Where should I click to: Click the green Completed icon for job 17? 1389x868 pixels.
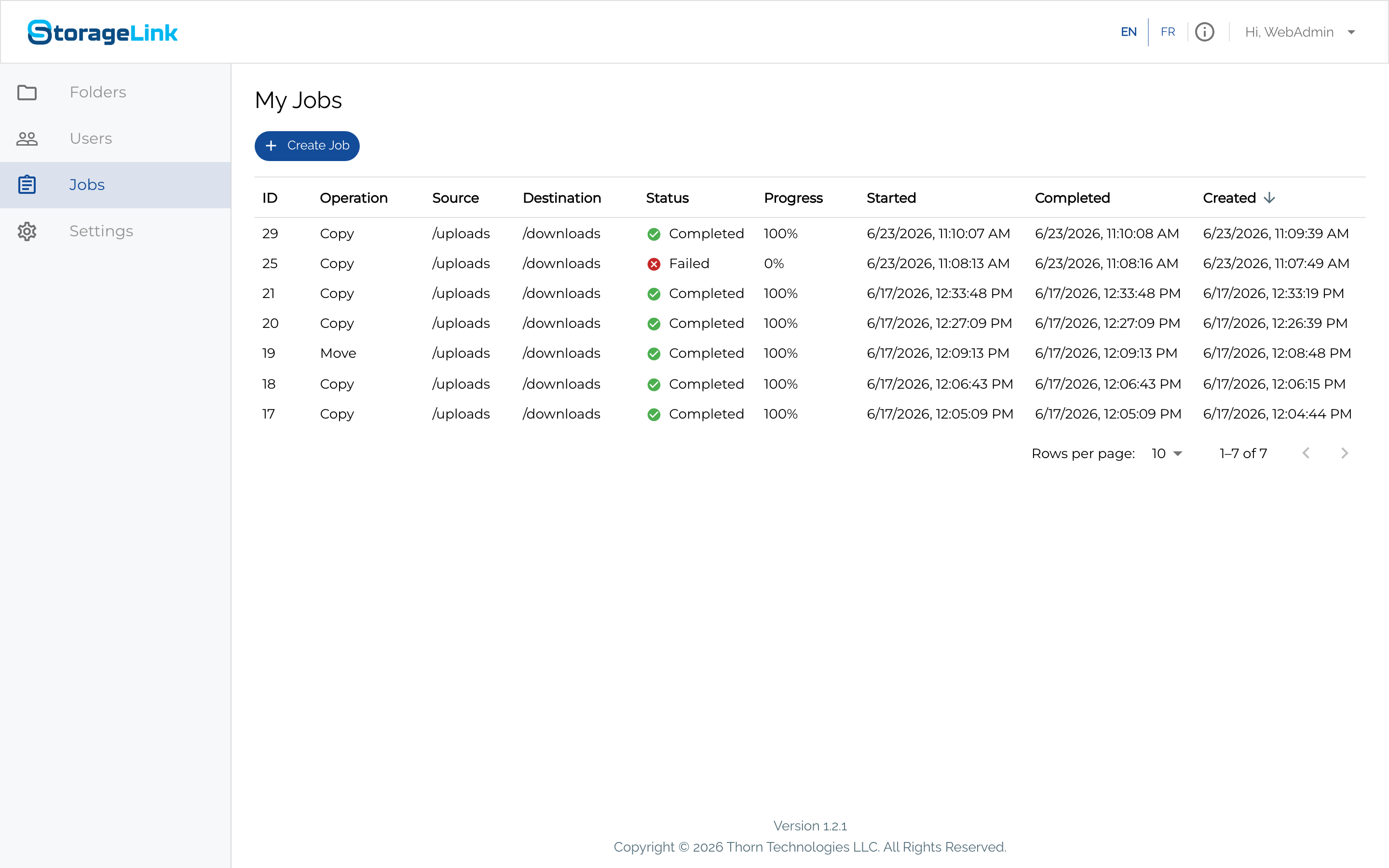coord(654,415)
